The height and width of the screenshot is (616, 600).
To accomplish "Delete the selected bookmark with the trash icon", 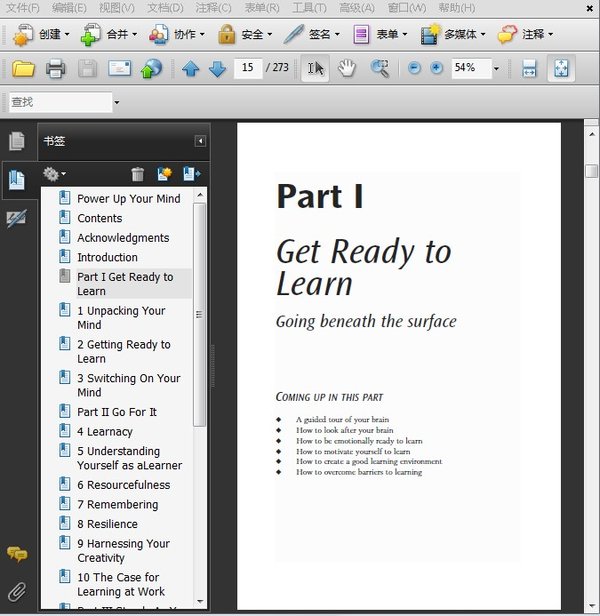I will click(x=138, y=174).
